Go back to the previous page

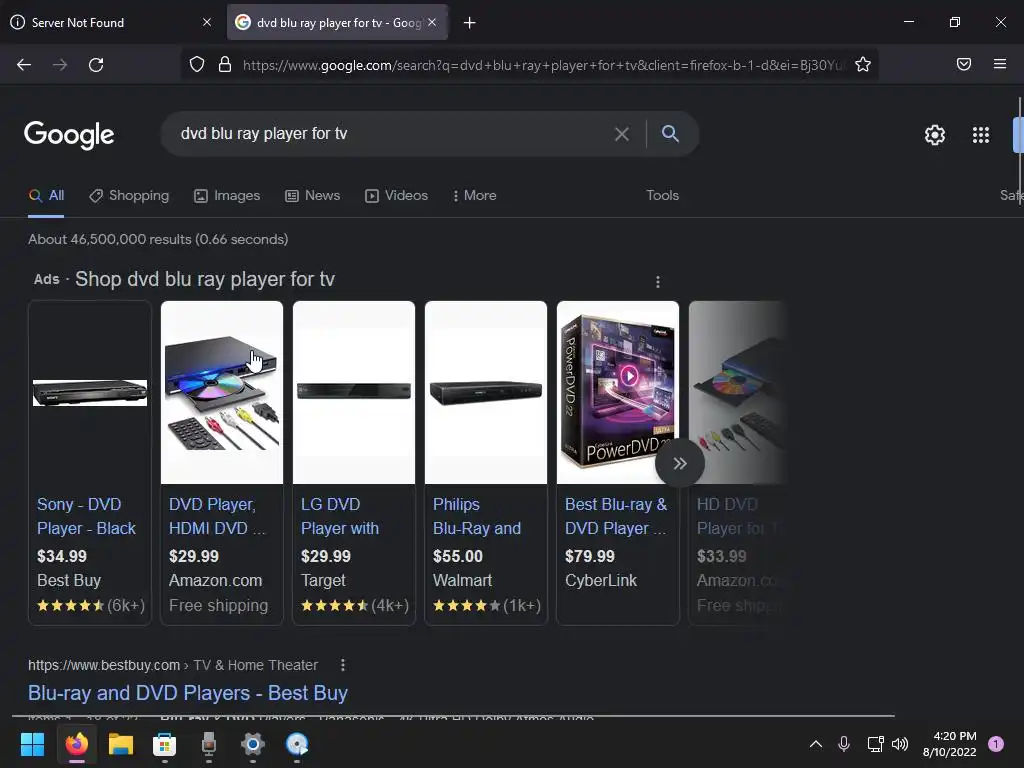[24, 65]
